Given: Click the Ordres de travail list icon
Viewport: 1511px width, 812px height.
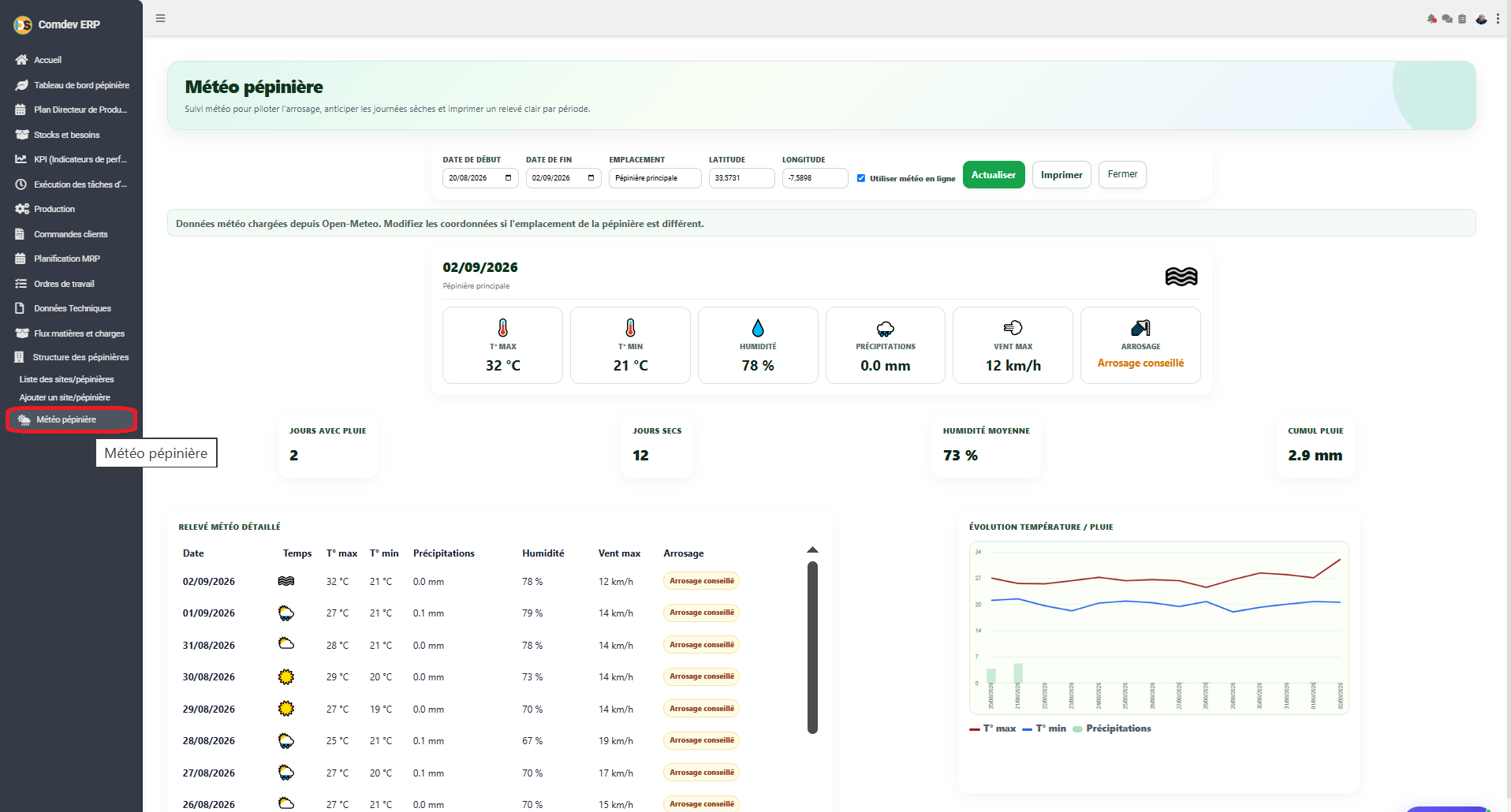Looking at the screenshot, I should pyautogui.click(x=21, y=284).
